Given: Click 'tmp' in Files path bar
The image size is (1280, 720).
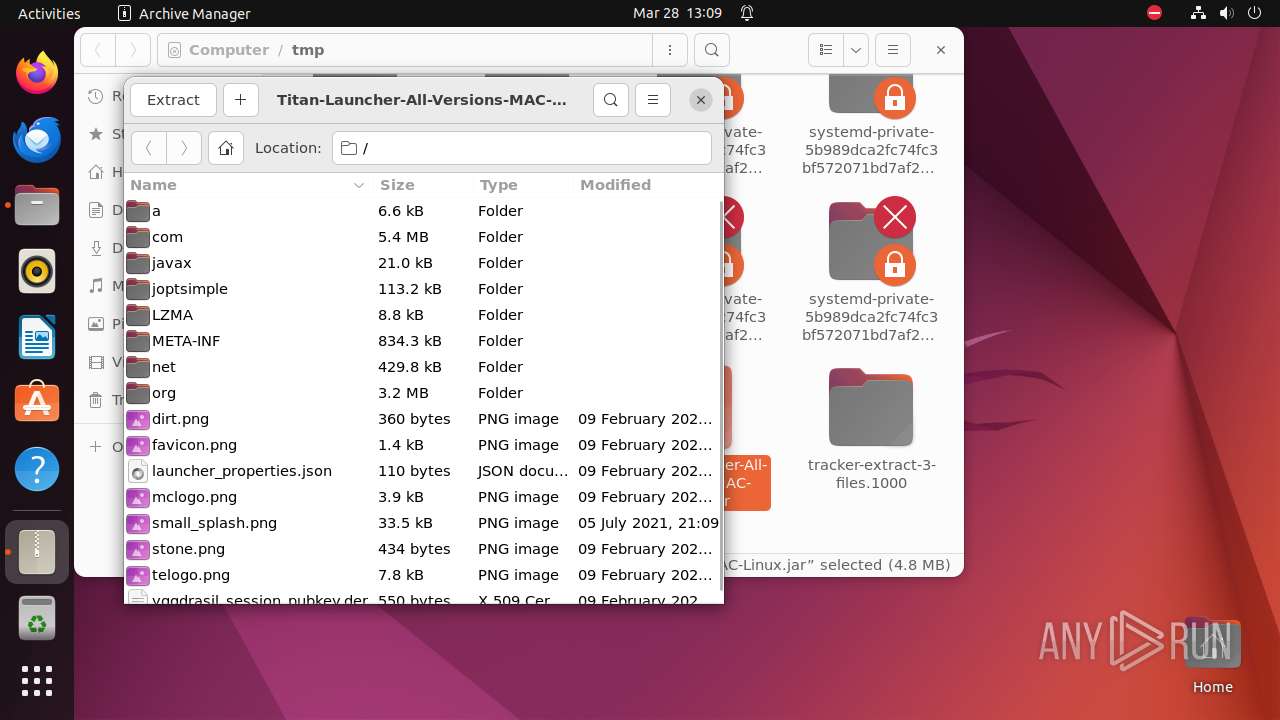Looking at the screenshot, I should 308,50.
